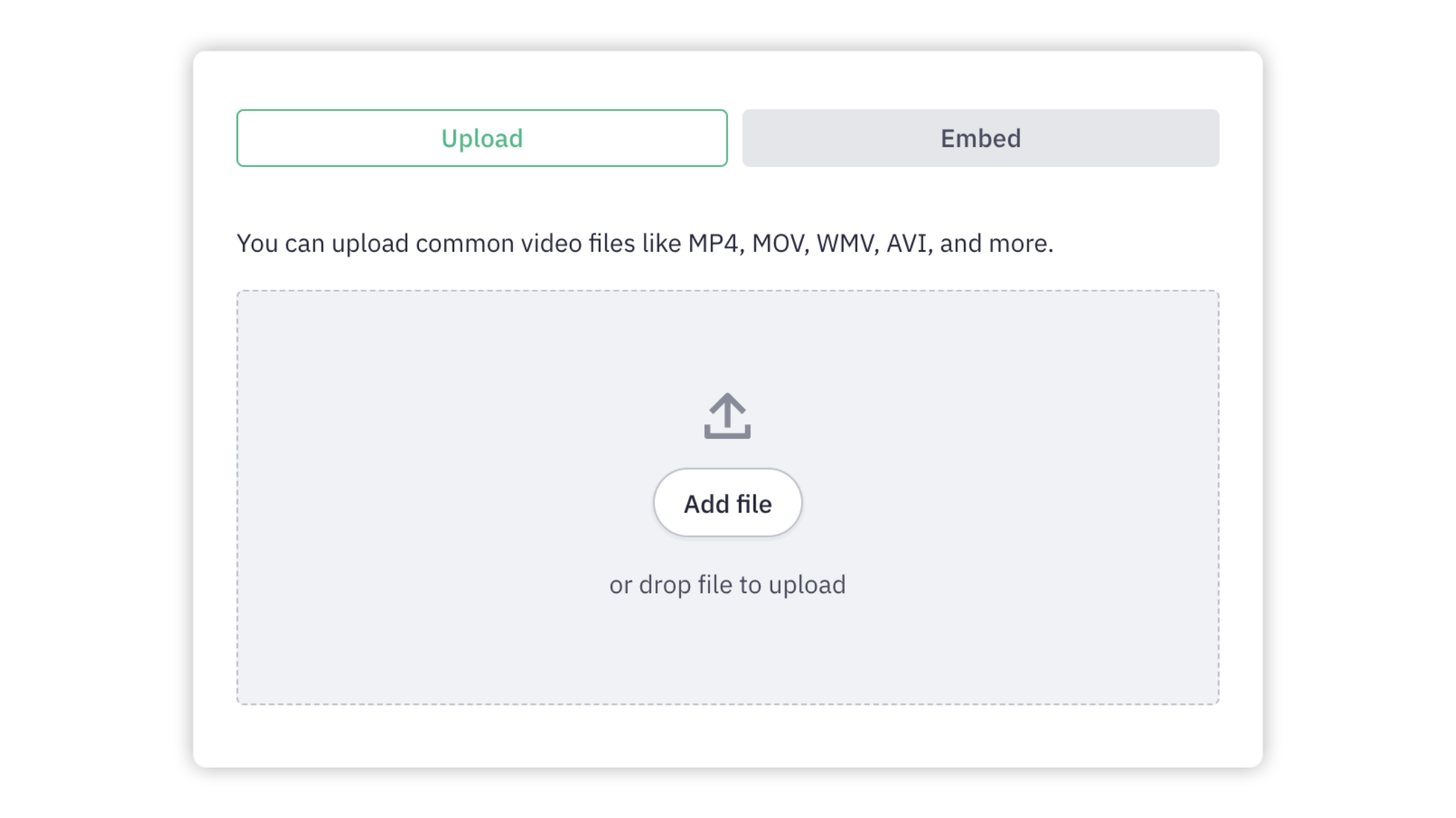Switch to the Embed tab
The image size is (1456, 818).
(981, 138)
